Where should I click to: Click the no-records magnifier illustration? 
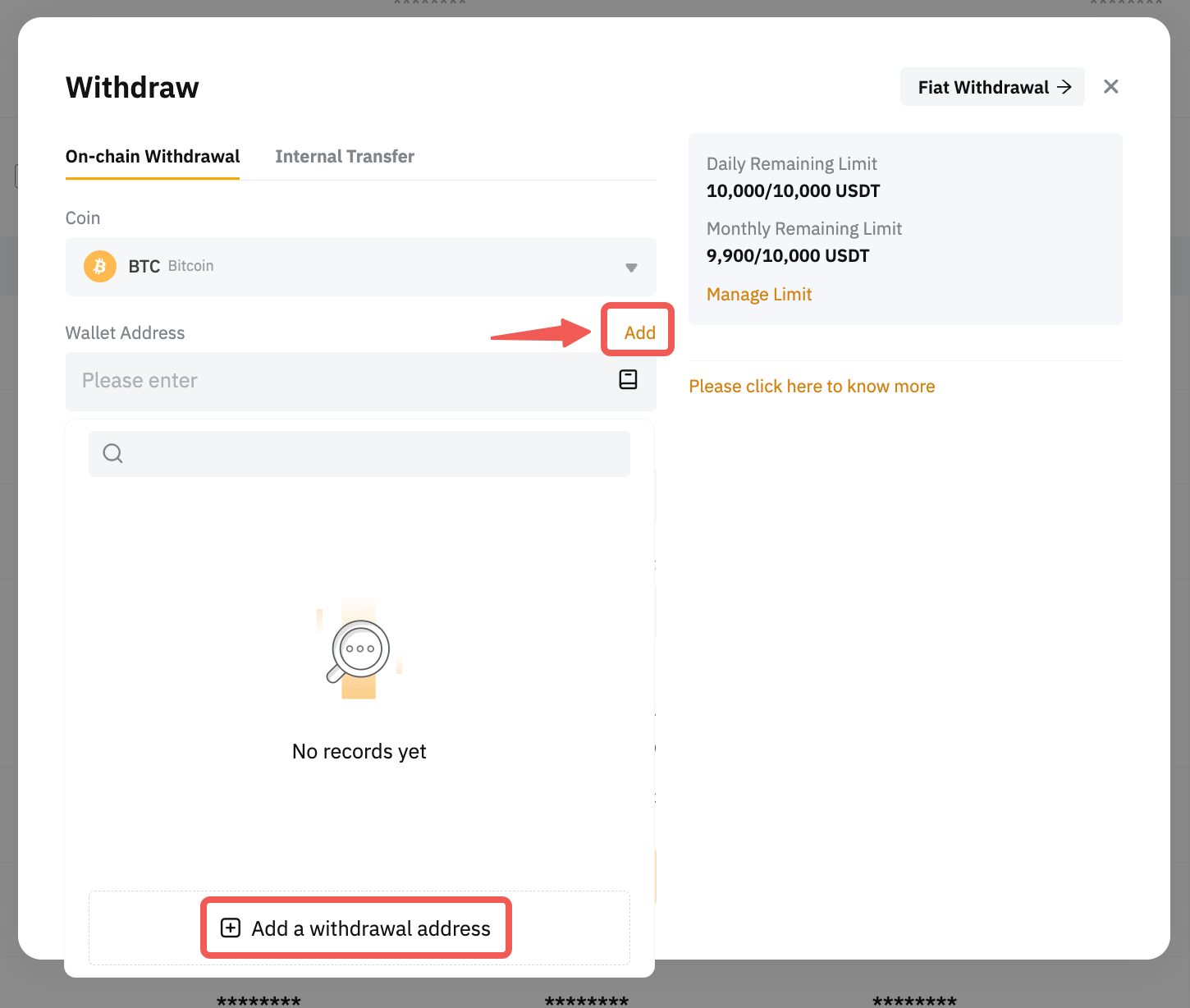tap(359, 651)
